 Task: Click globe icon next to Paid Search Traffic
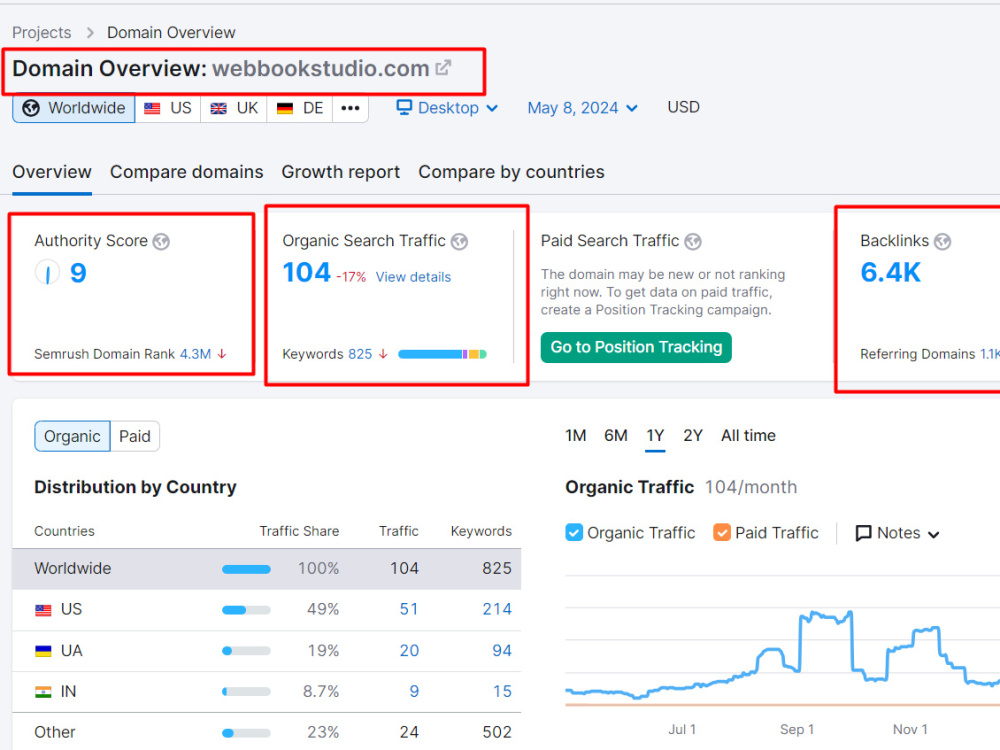693,241
